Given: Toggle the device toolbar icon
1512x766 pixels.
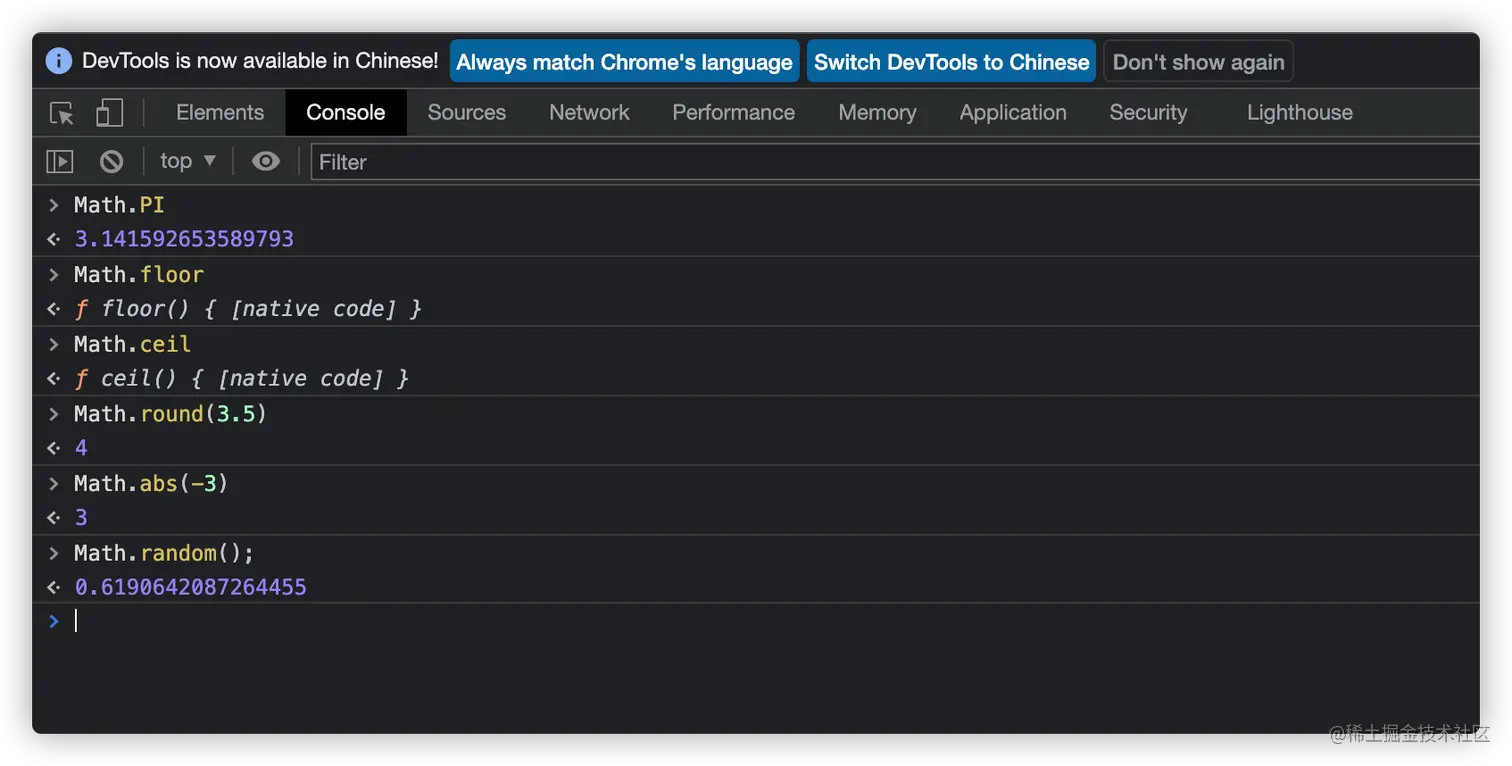Looking at the screenshot, I should click(x=109, y=113).
